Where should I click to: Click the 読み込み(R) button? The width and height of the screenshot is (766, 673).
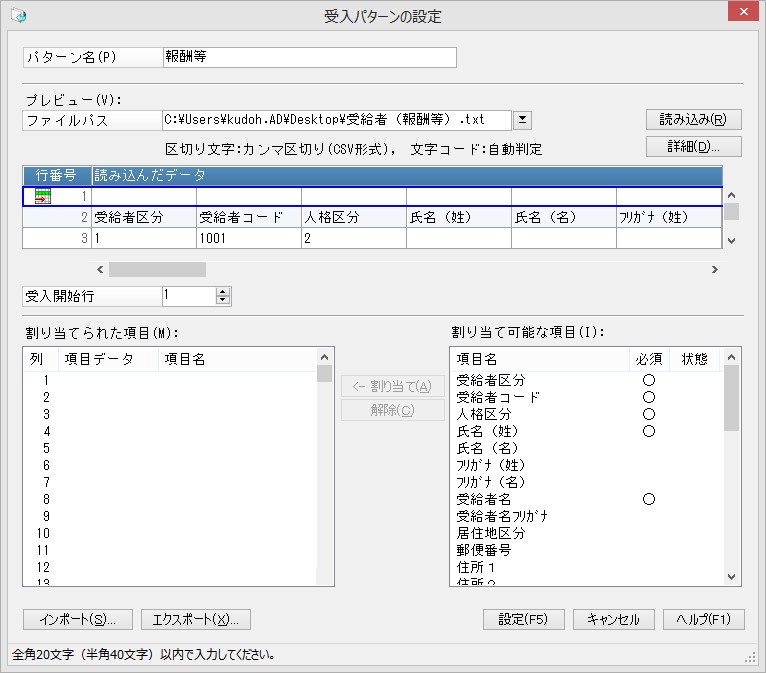(693, 120)
